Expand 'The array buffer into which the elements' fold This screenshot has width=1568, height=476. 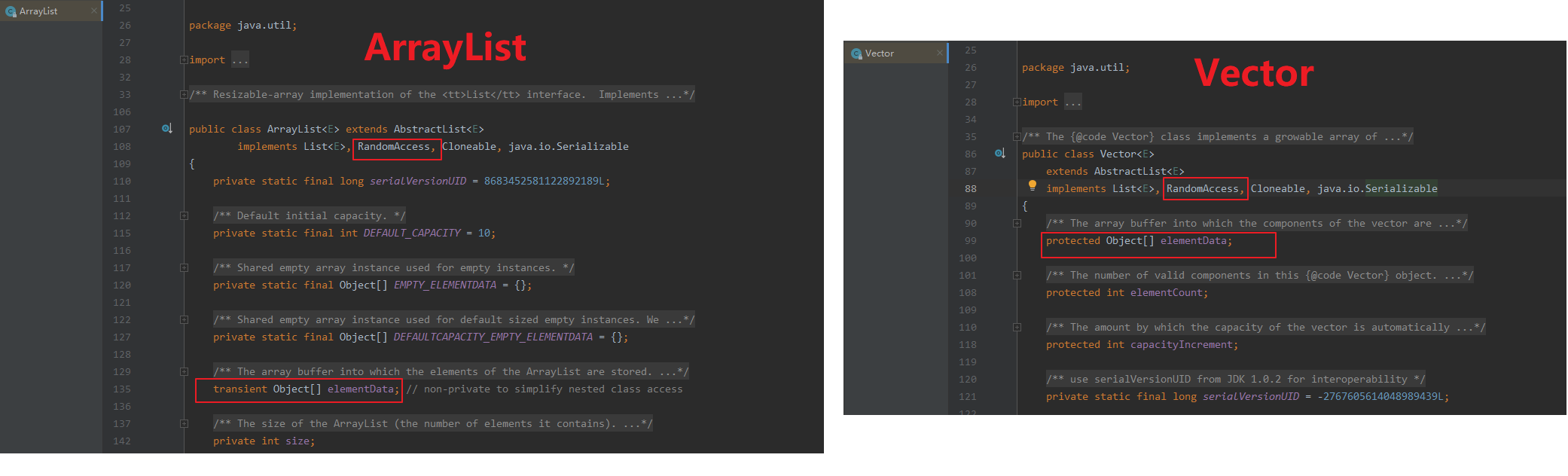pos(184,371)
